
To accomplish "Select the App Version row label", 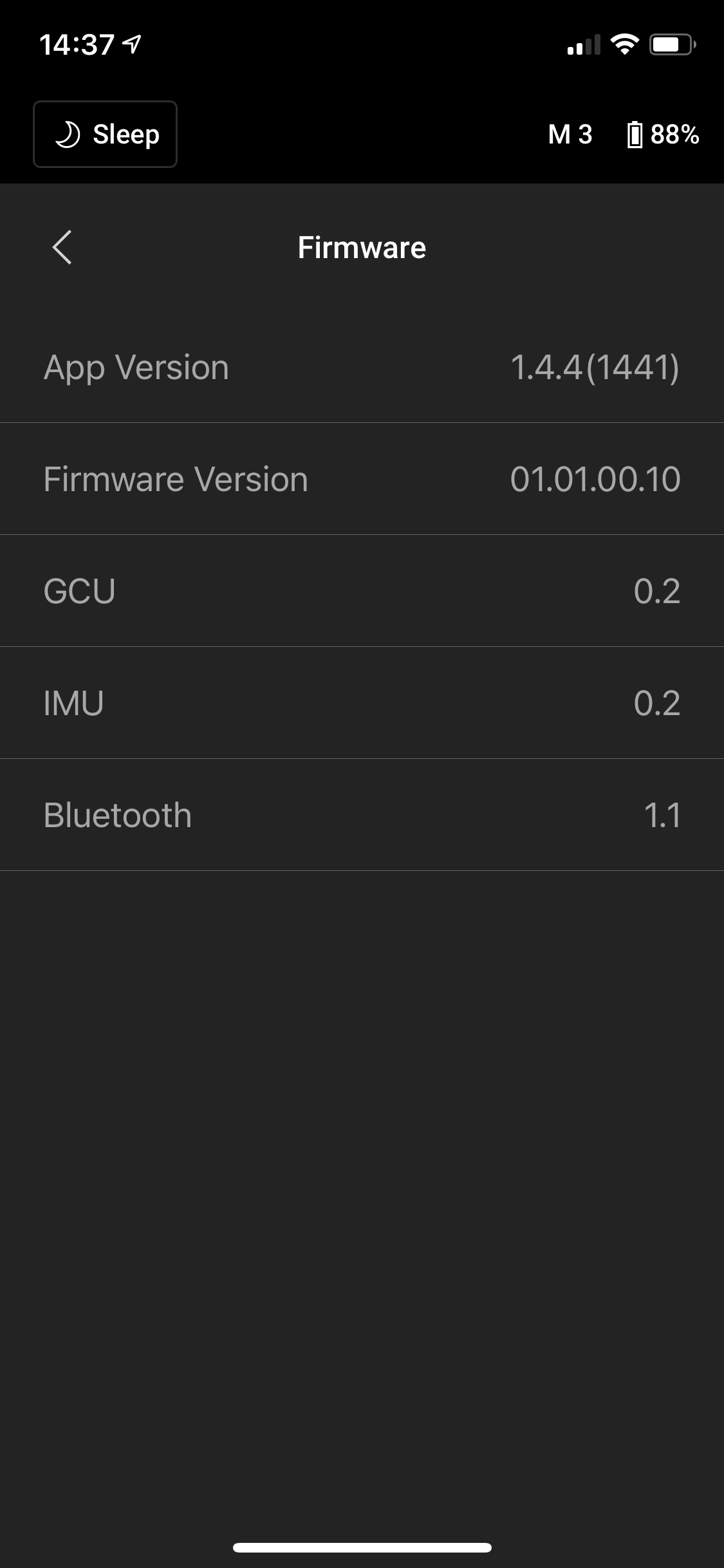I will coord(136,368).
